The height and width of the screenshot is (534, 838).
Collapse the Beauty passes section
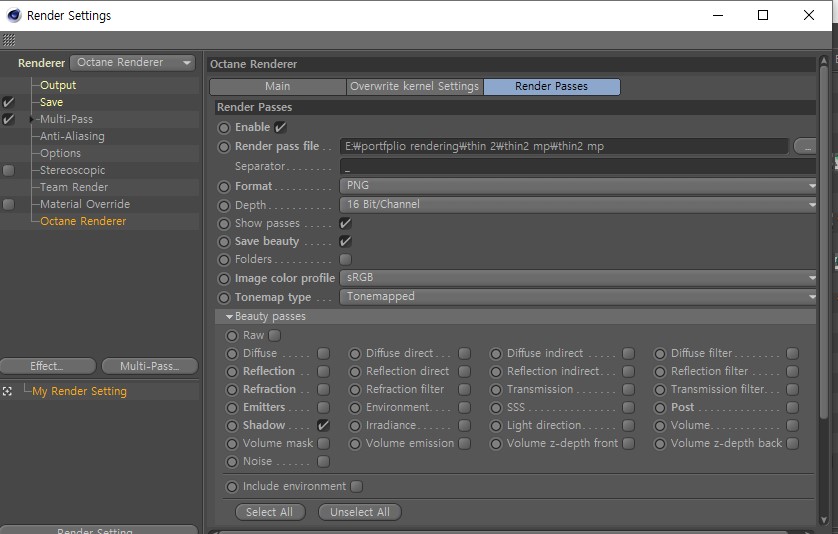coord(229,316)
